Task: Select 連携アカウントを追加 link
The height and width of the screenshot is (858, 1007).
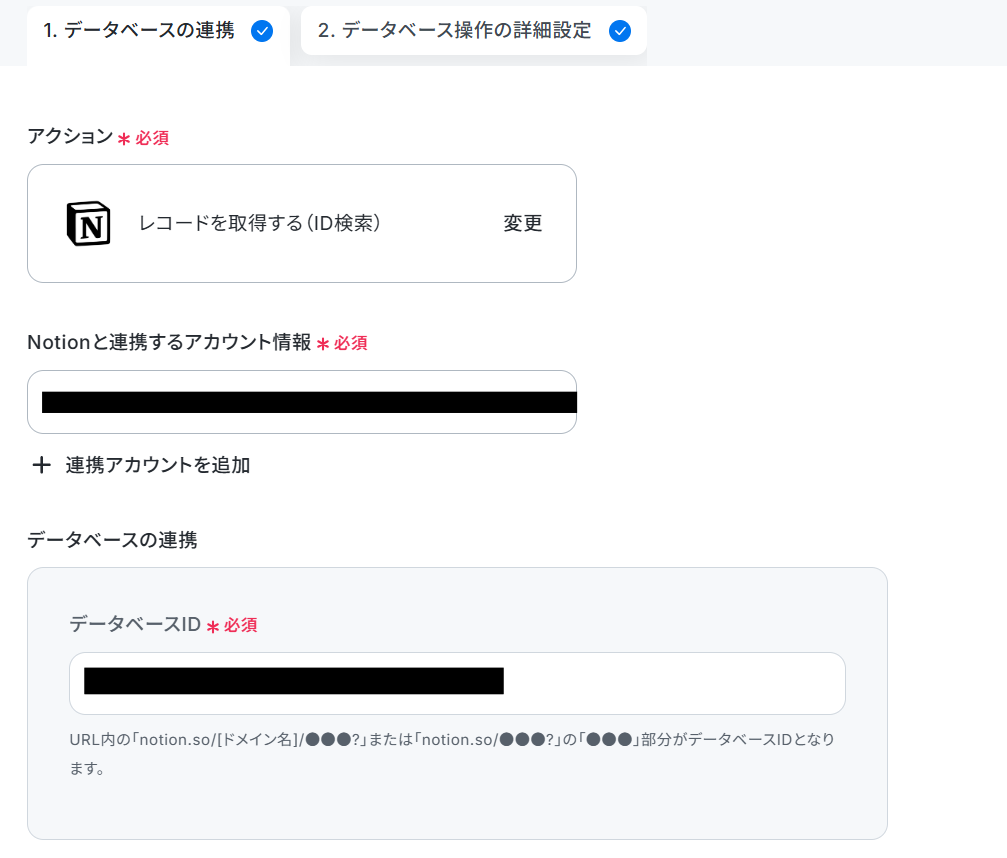Action: [x=158, y=465]
